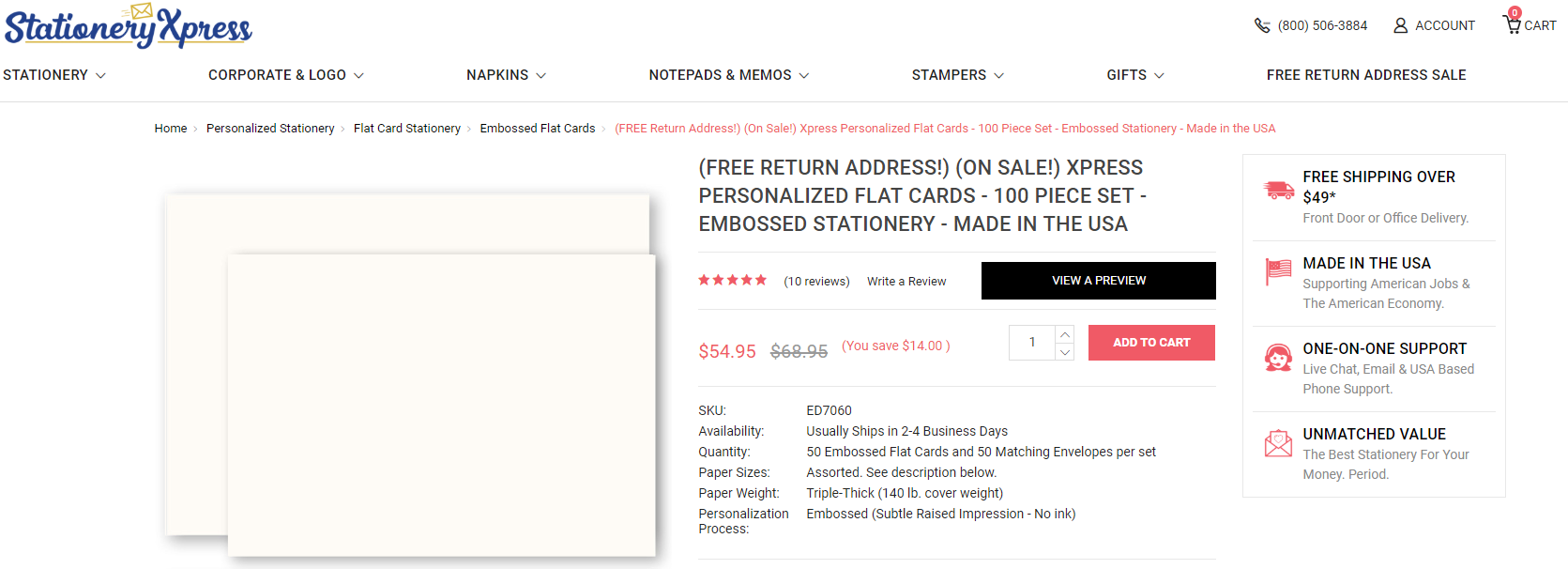Click the support agent headset icon

click(1278, 358)
